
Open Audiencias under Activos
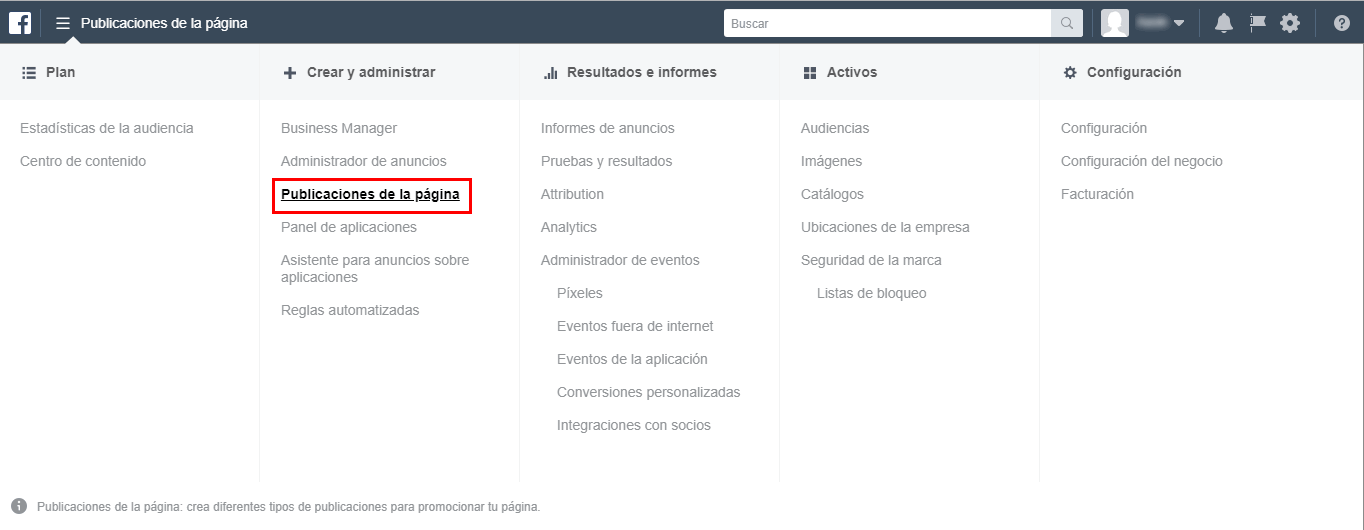(835, 128)
